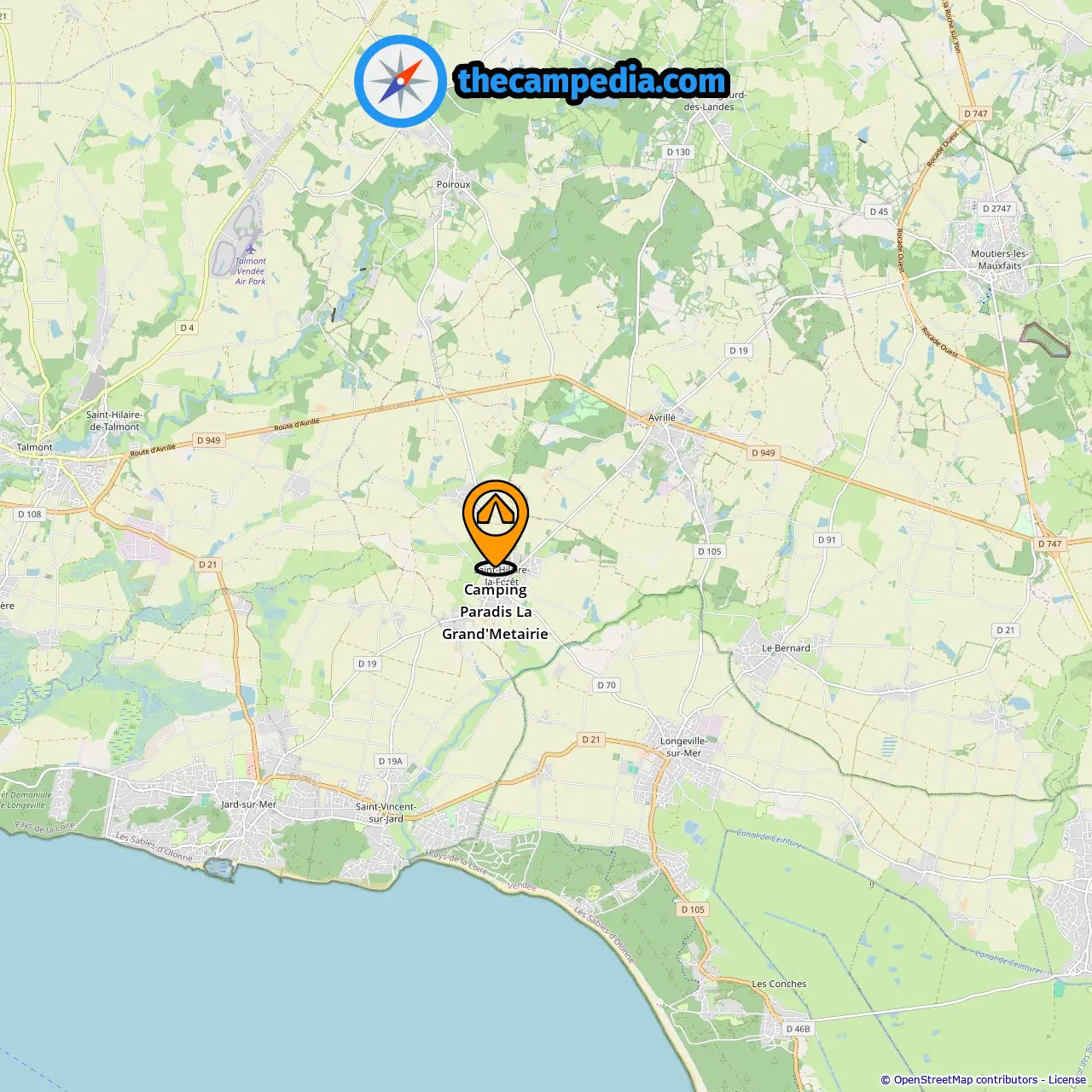This screenshot has height=1092, width=1092.
Task: Select the D 19A road shield
Action: pyautogui.click(x=390, y=761)
